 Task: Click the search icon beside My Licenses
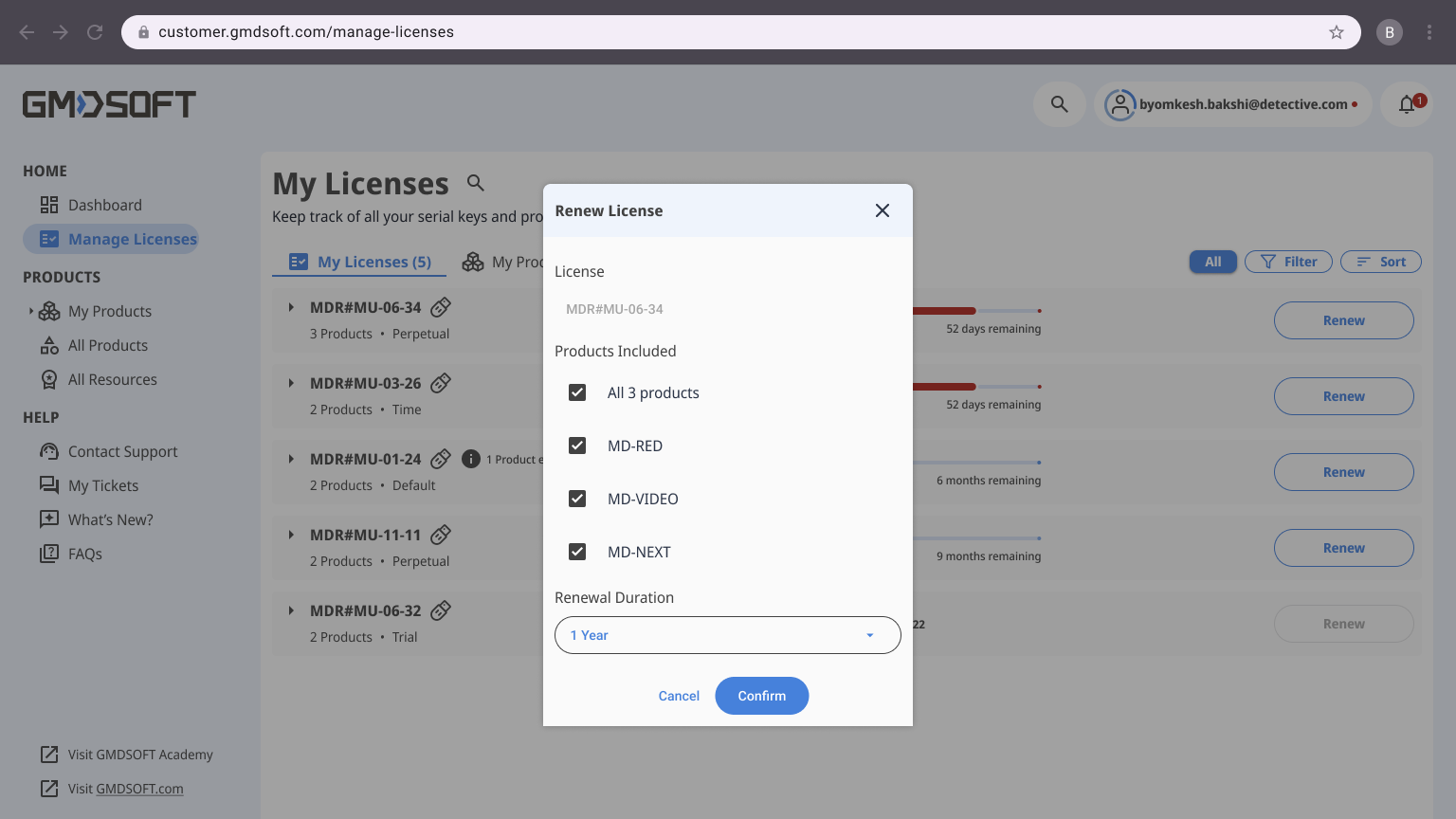click(476, 183)
